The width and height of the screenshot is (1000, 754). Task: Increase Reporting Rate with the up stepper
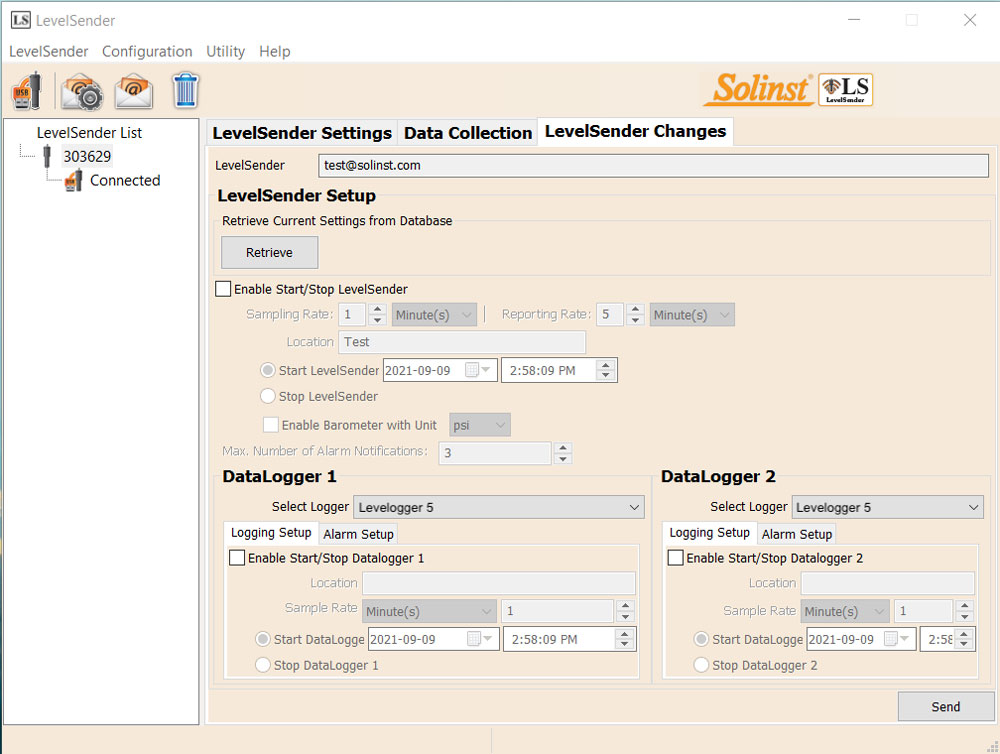click(x=636, y=309)
